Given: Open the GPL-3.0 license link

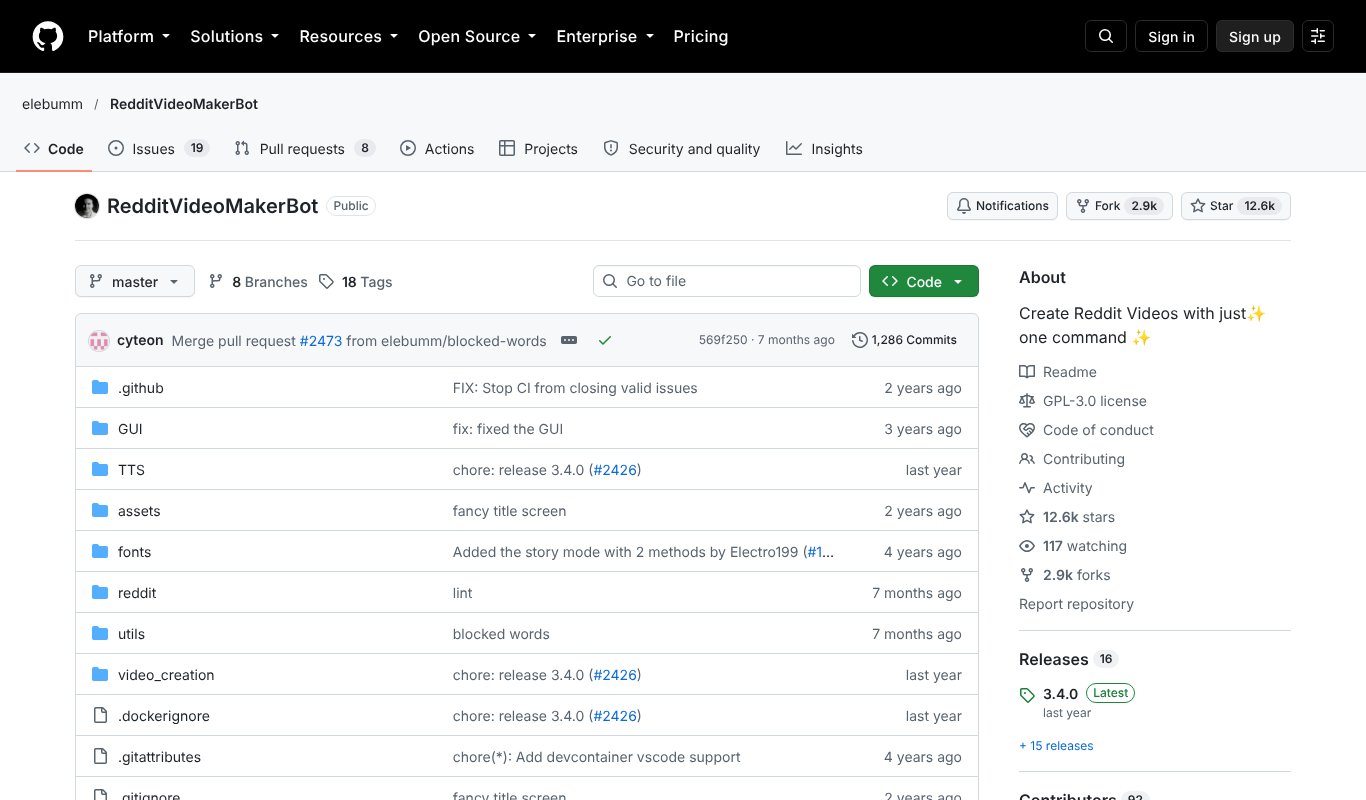Looking at the screenshot, I should [x=1094, y=401].
